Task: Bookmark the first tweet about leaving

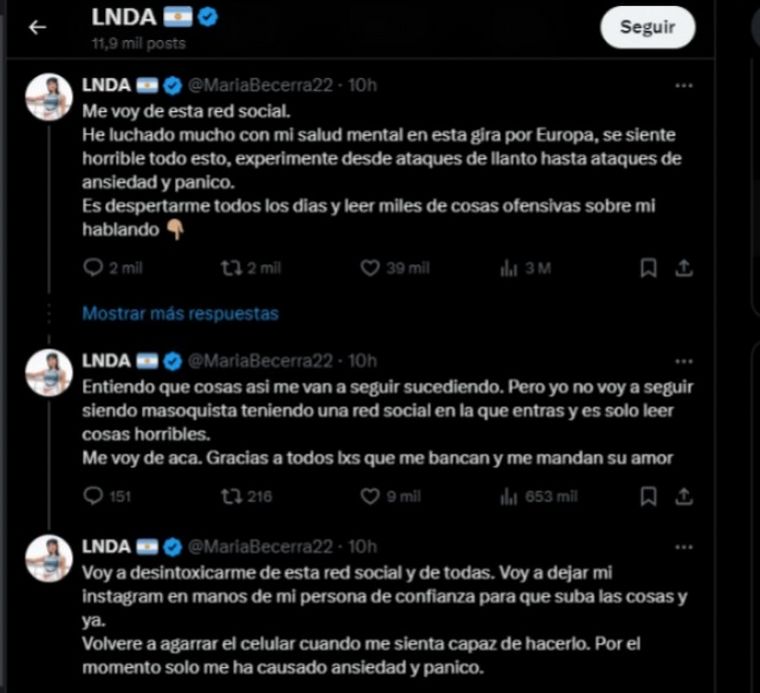Action: coord(648,268)
